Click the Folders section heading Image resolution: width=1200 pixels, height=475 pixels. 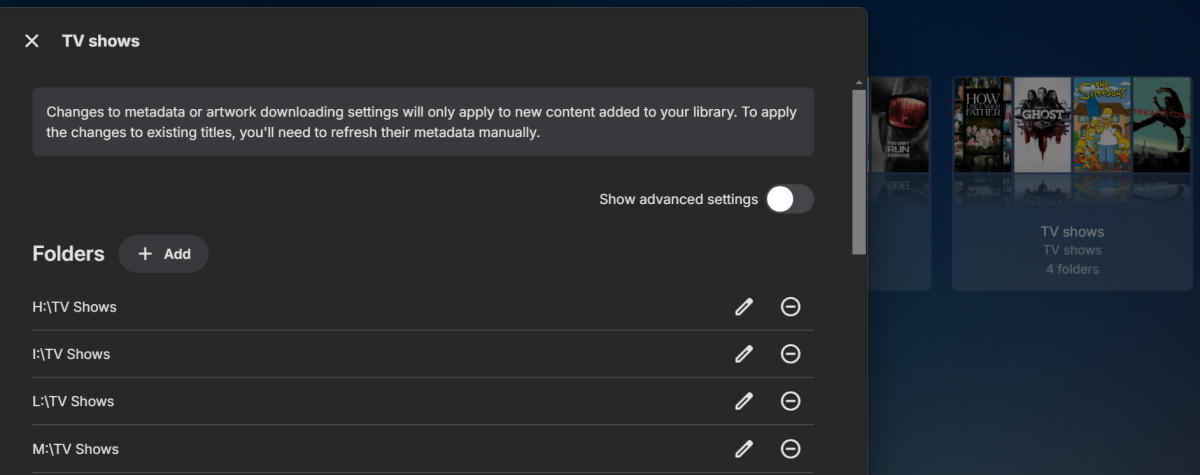(x=68, y=254)
